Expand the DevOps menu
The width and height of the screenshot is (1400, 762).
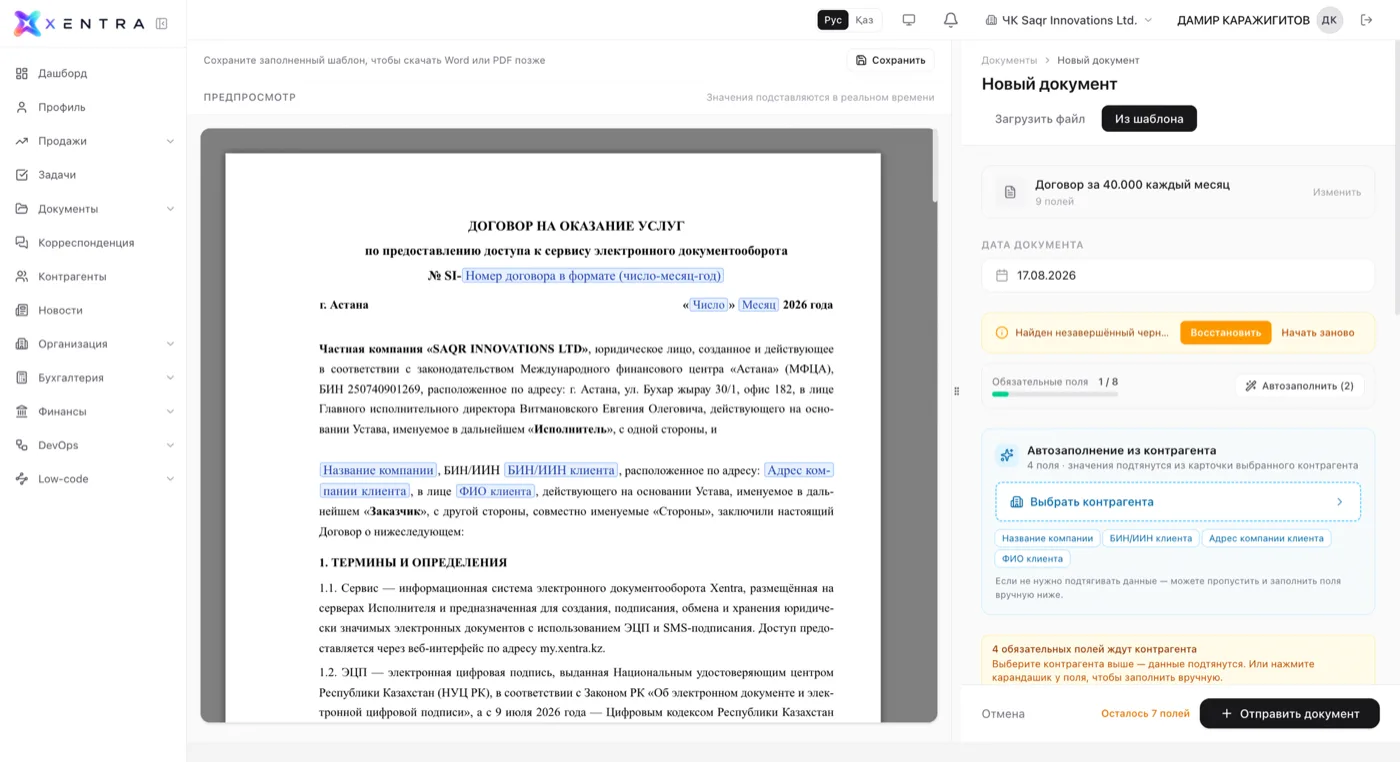tap(170, 445)
